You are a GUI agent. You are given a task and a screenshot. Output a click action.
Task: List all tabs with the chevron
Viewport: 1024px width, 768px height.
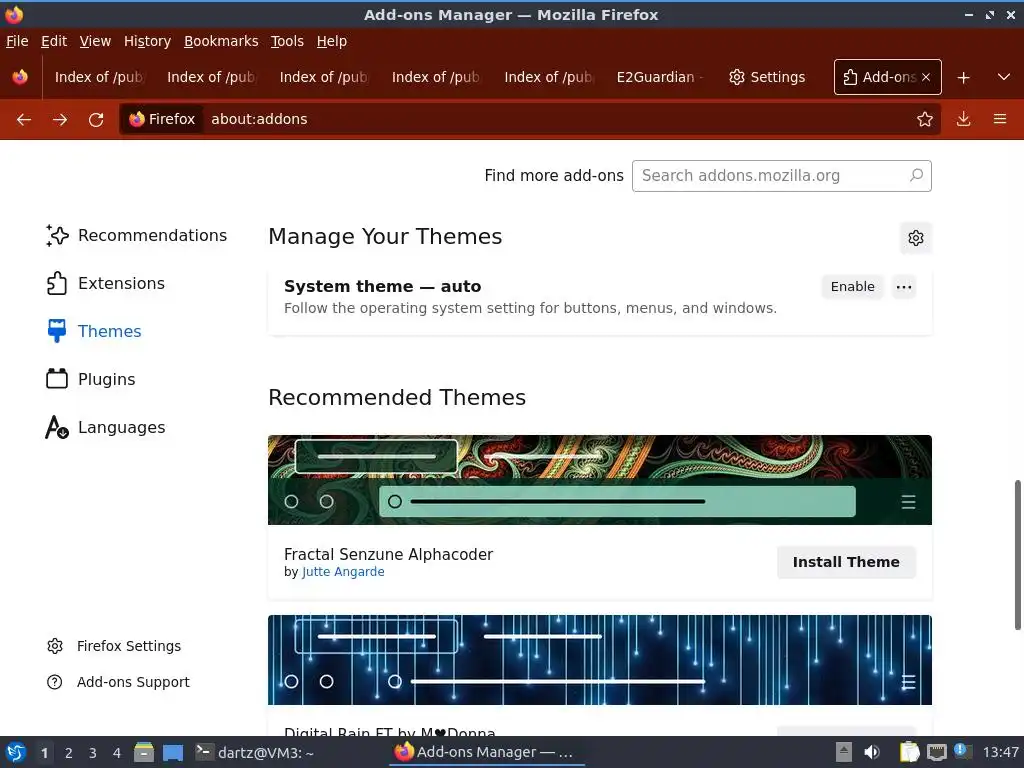(x=1004, y=77)
